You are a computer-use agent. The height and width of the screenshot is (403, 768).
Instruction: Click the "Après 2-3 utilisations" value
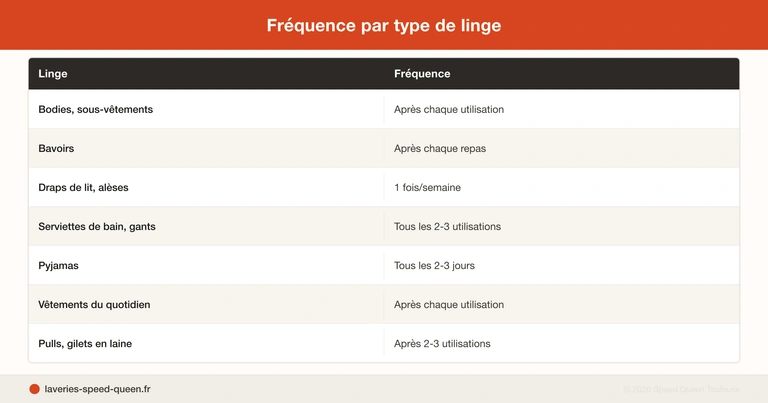tap(442, 343)
